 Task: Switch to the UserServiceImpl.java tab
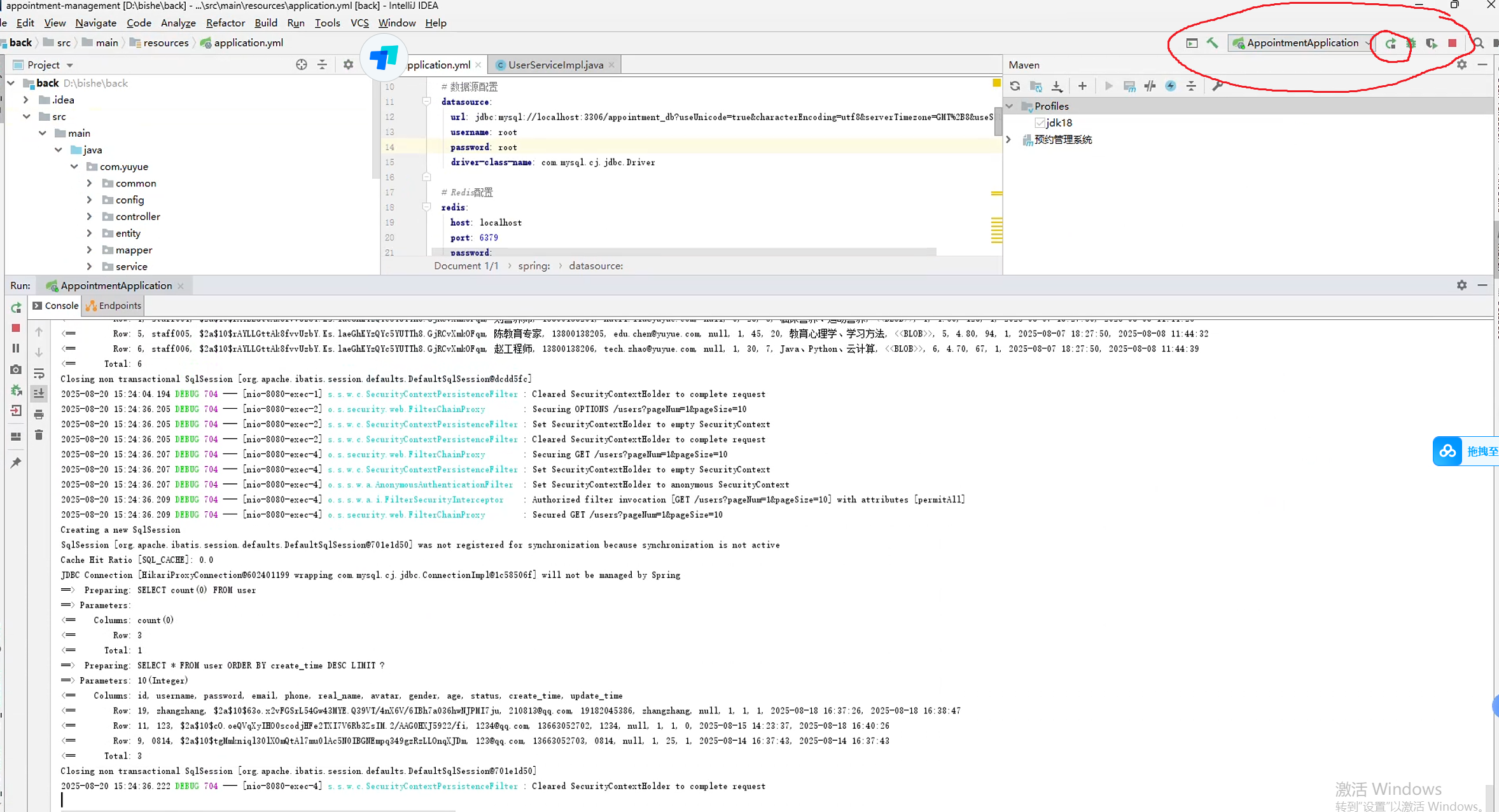(555, 65)
